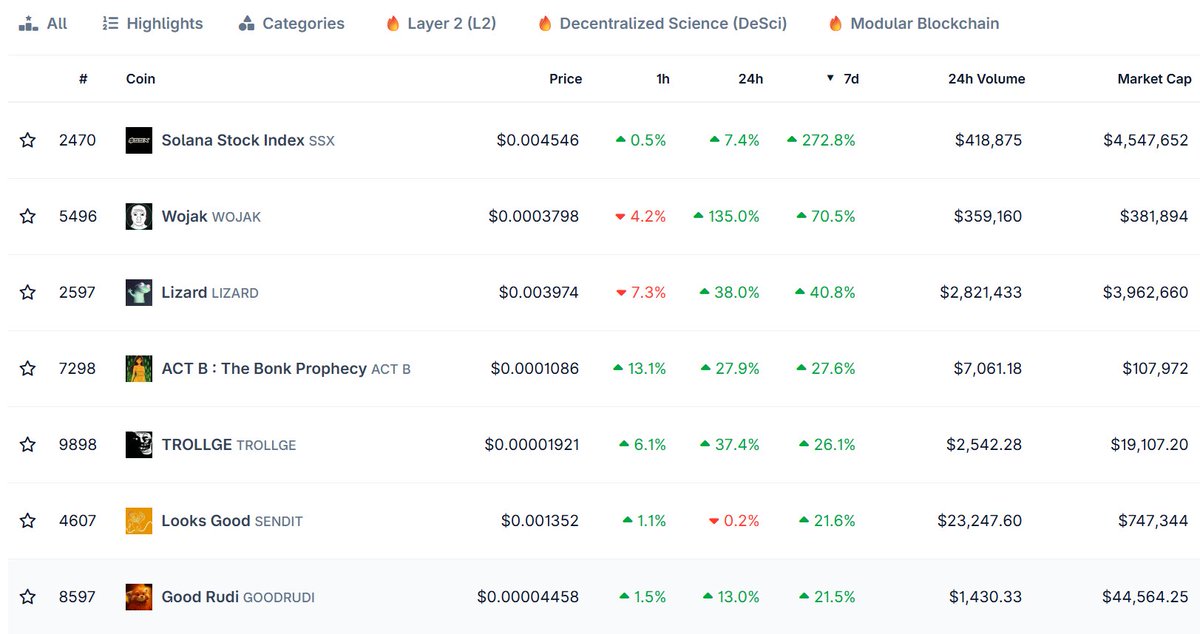Image resolution: width=1200 pixels, height=634 pixels.
Task: Click ACT B coin logo image
Action: 139,368
